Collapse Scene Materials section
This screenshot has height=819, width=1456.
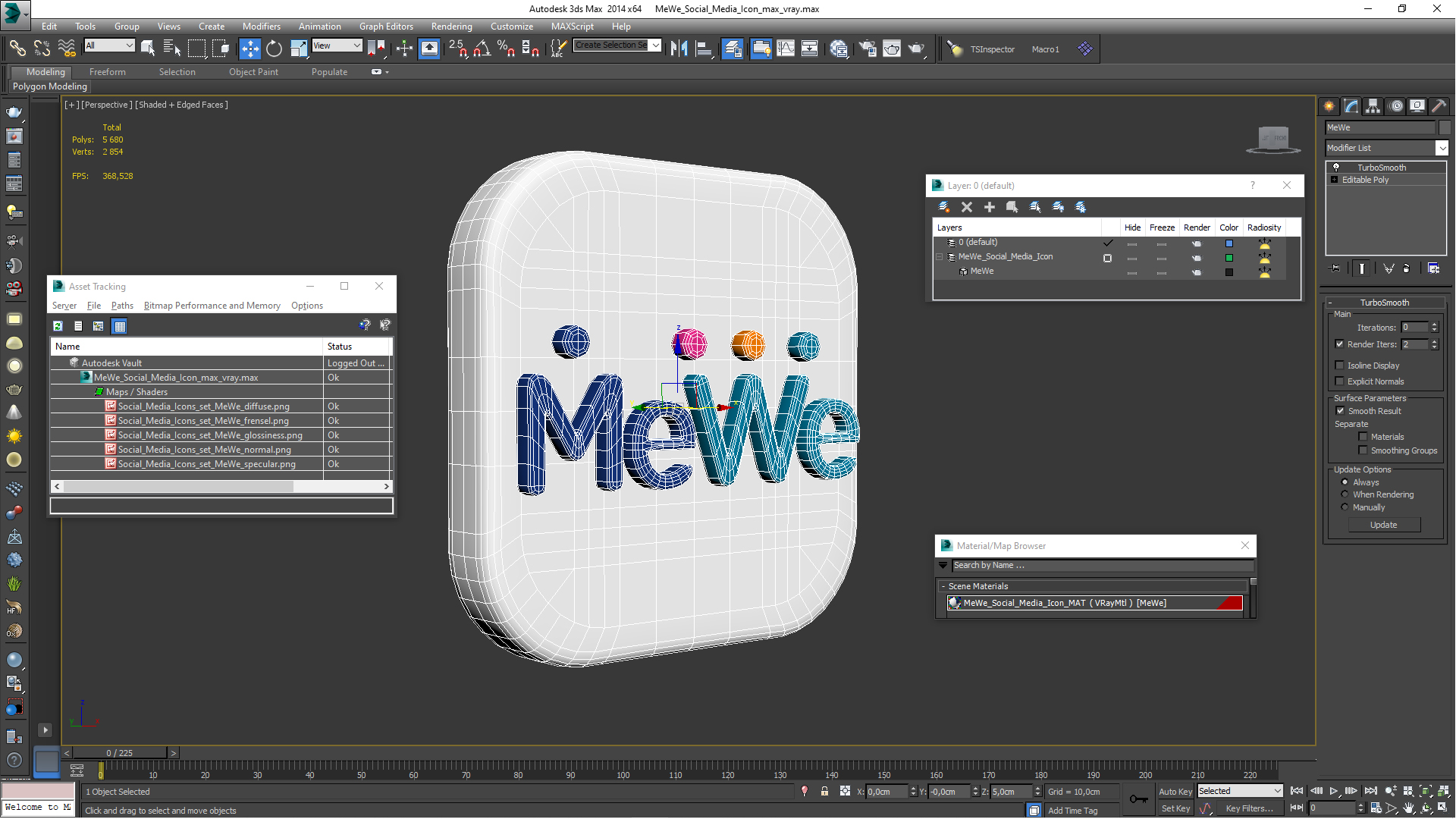pyautogui.click(x=943, y=586)
